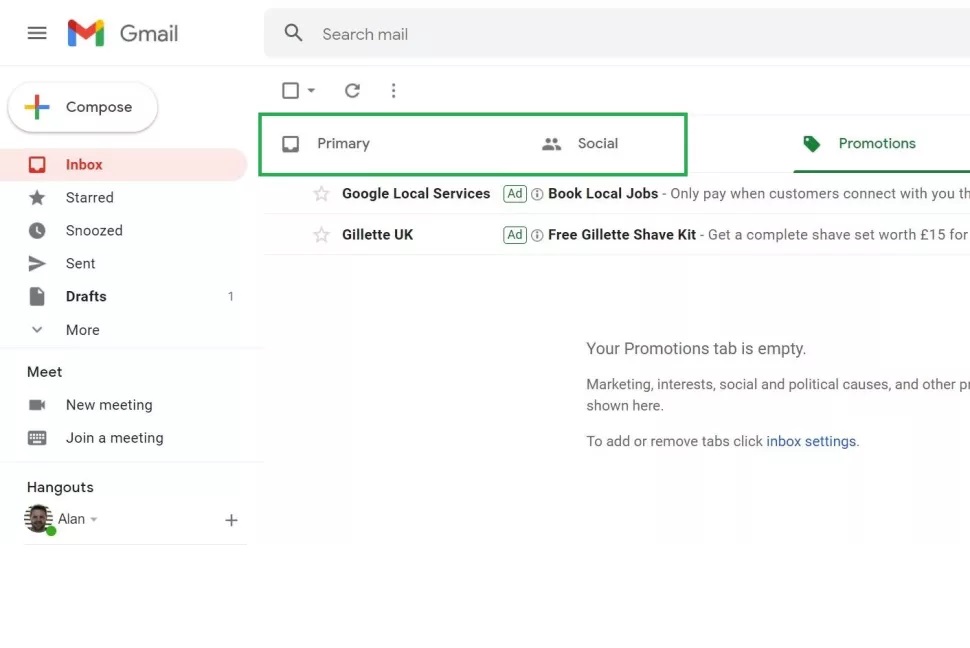Click Alan's Hangouts avatar

click(x=39, y=519)
